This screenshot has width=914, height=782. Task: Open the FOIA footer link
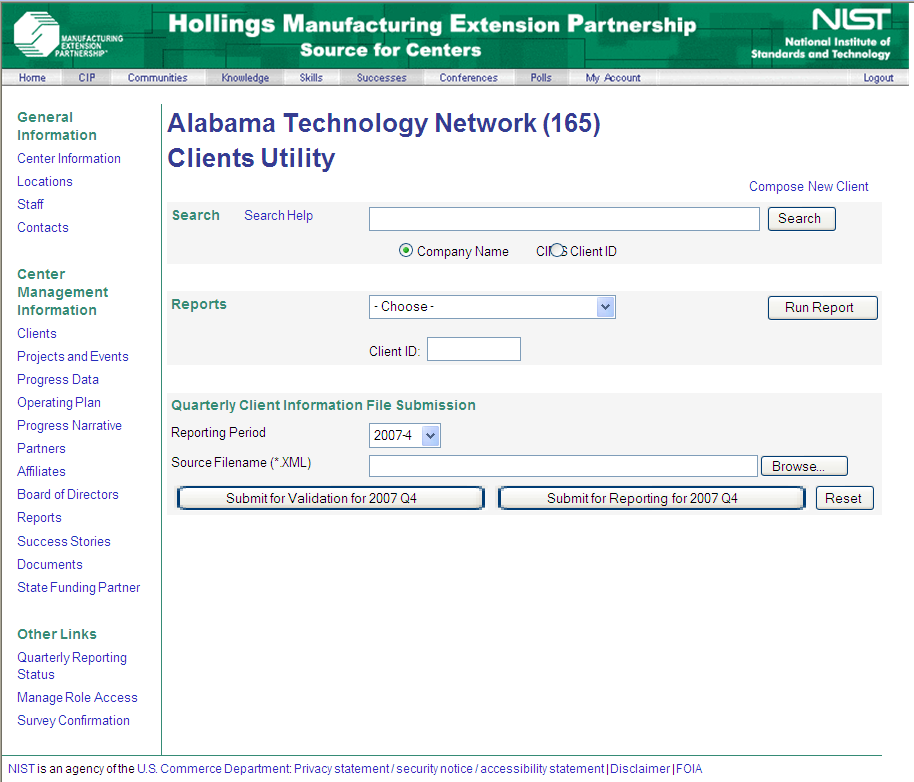click(689, 769)
